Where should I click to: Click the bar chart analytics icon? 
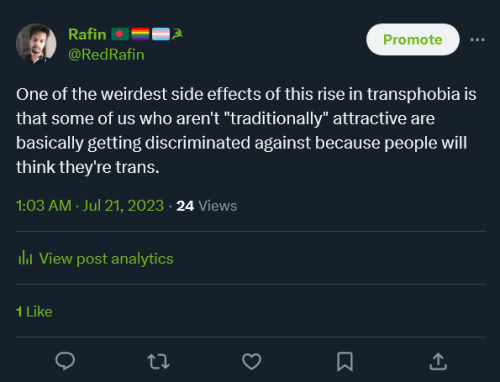25,258
